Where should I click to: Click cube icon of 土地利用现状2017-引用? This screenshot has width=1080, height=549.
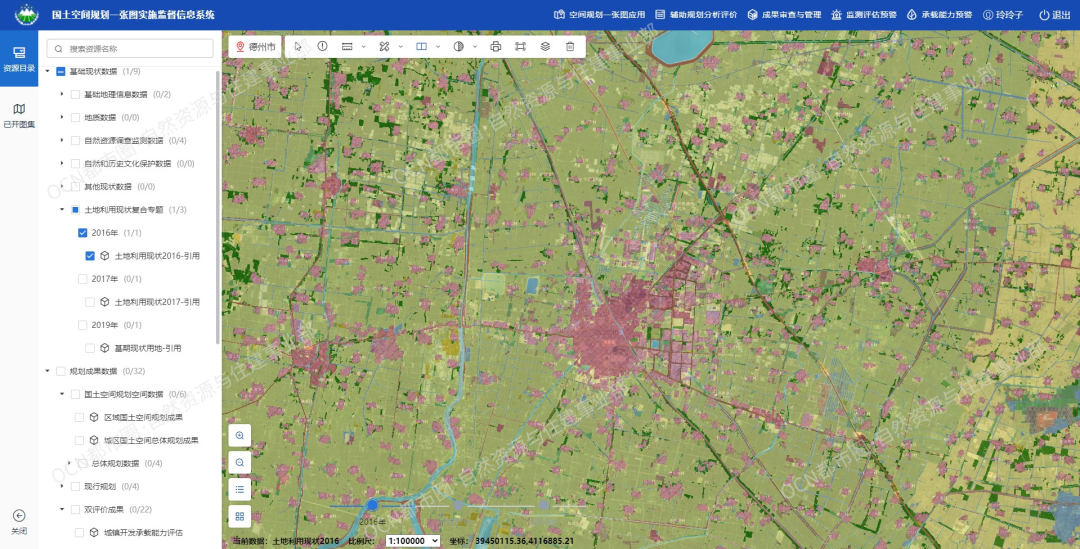pos(105,302)
